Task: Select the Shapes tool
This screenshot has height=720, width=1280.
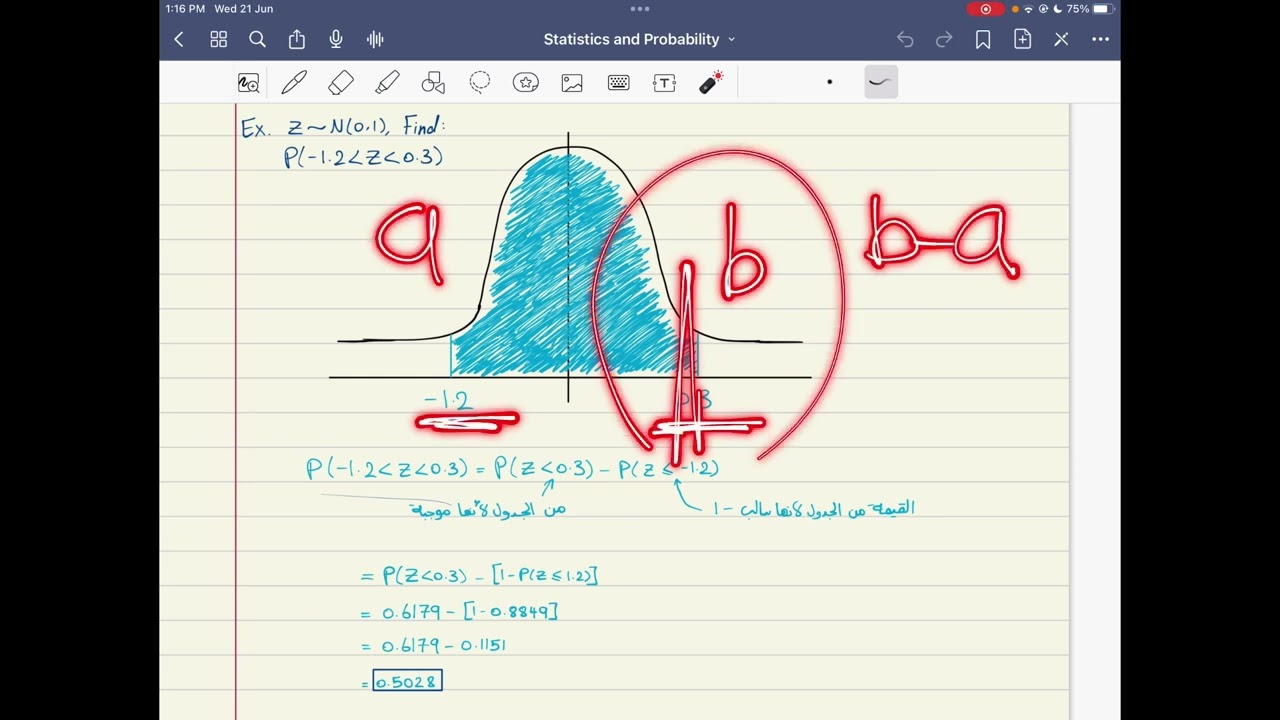Action: (433, 83)
